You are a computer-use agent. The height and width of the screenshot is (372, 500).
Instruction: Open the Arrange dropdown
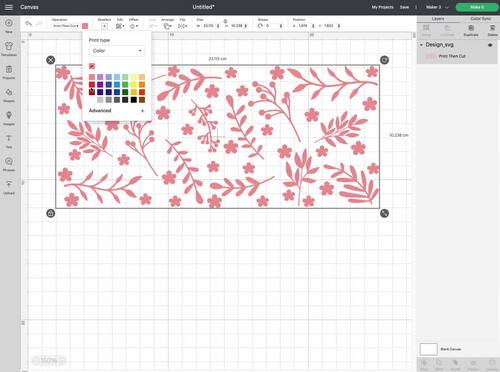pyautogui.click(x=167, y=26)
